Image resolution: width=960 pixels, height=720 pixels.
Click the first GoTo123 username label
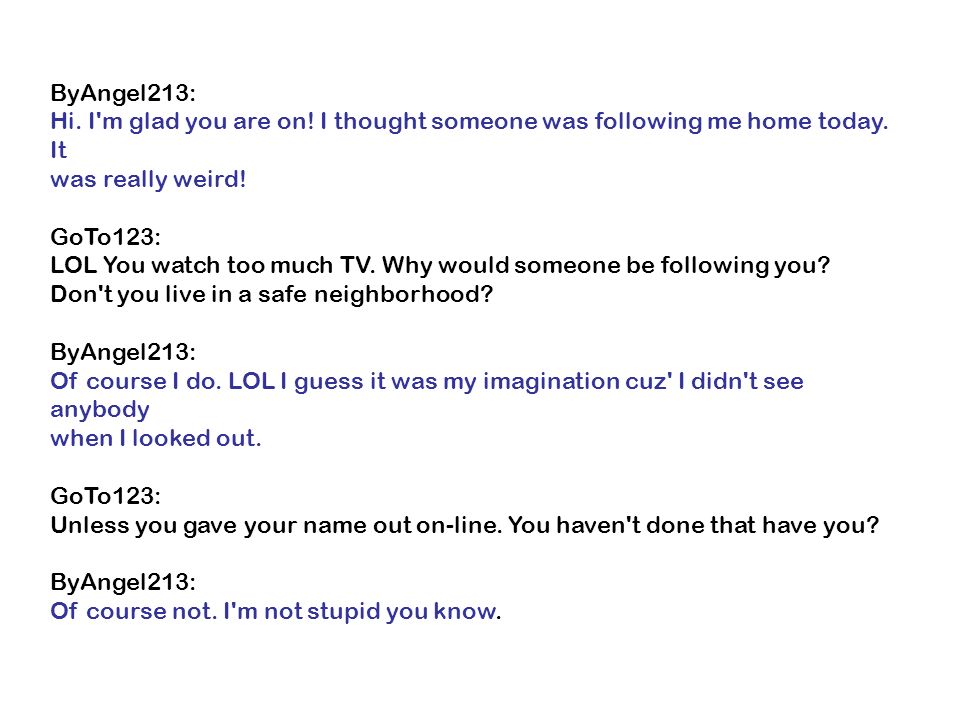[105, 237]
